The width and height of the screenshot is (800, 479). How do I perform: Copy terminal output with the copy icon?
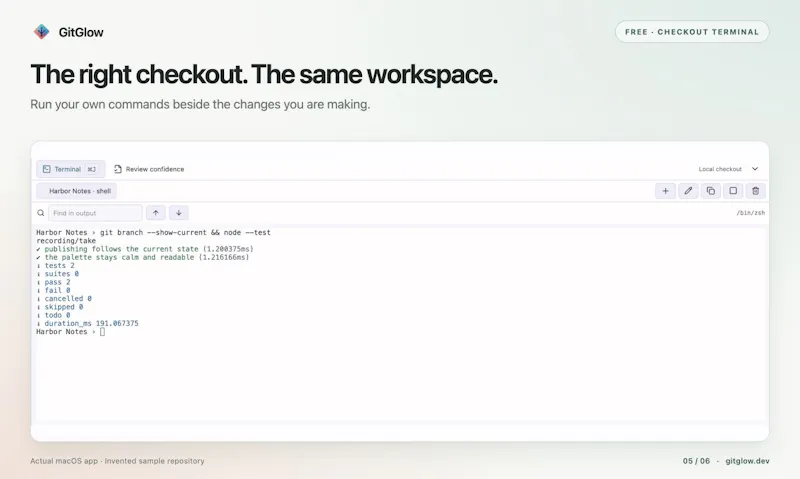710,191
